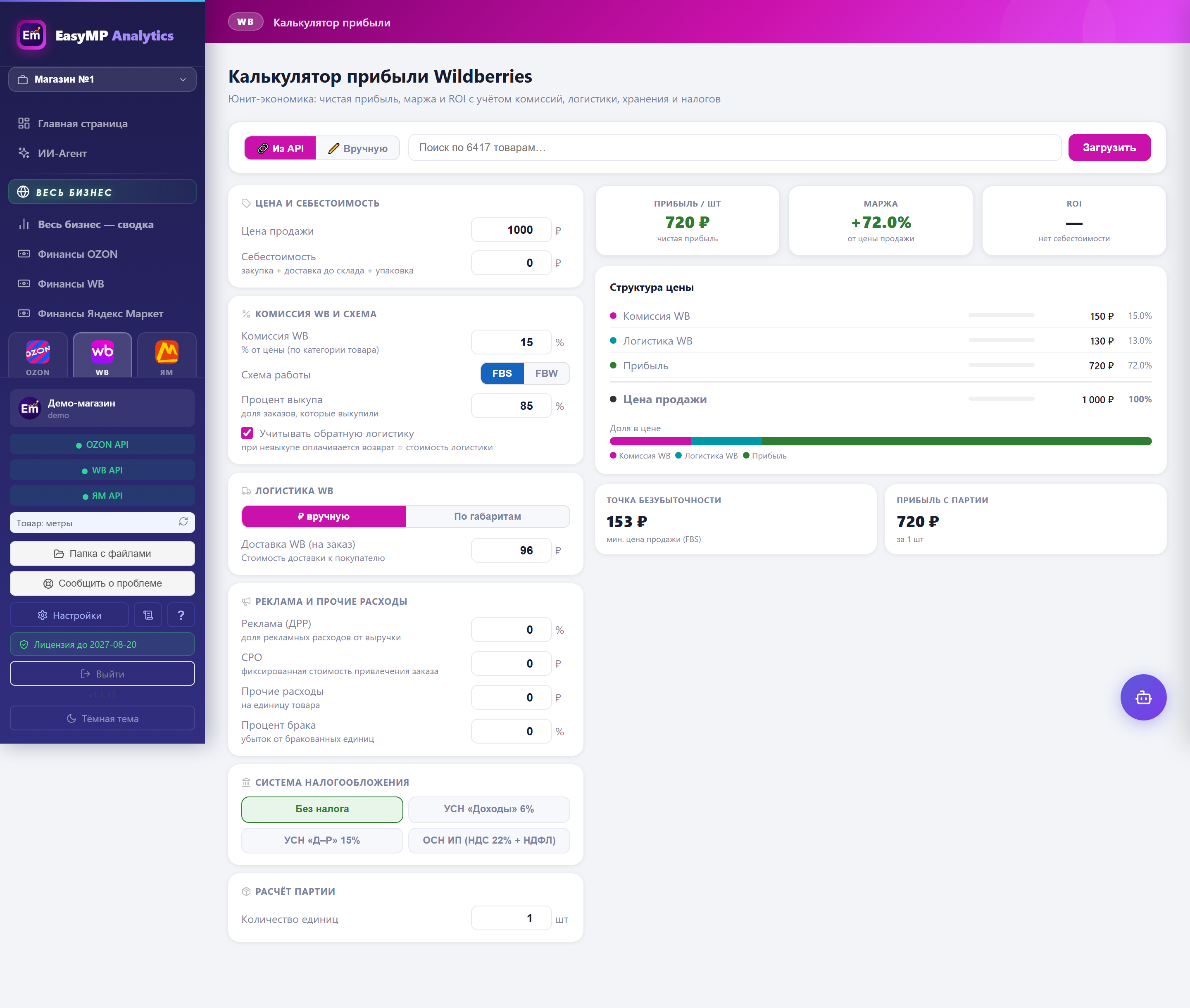The height and width of the screenshot is (1008, 1190).
Task: Expand the Магазин №1 store dropdown
Action: coord(102,79)
